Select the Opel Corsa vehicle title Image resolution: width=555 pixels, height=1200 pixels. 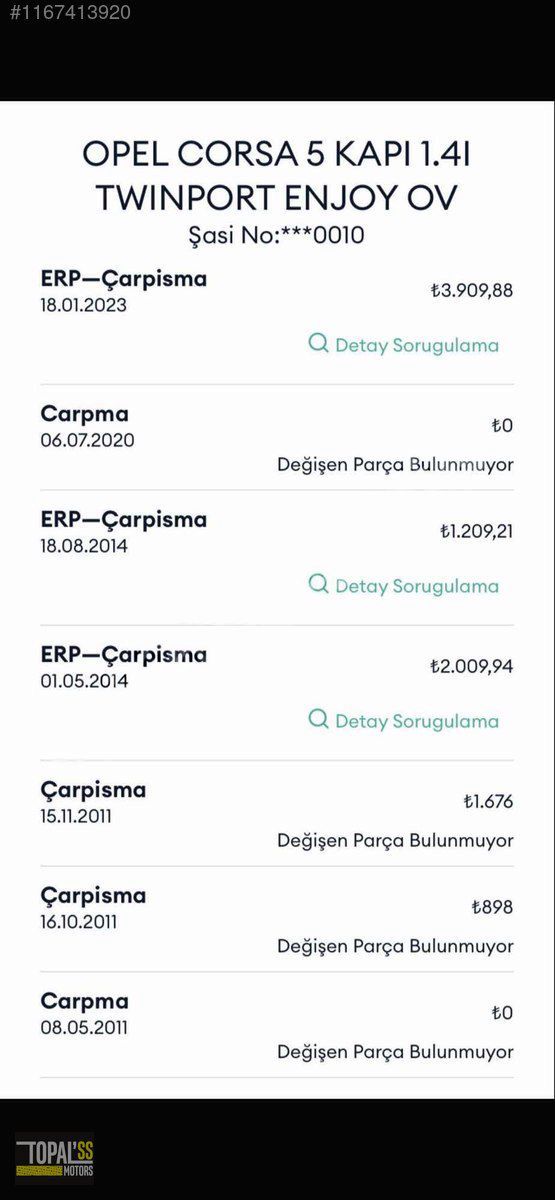click(x=277, y=175)
